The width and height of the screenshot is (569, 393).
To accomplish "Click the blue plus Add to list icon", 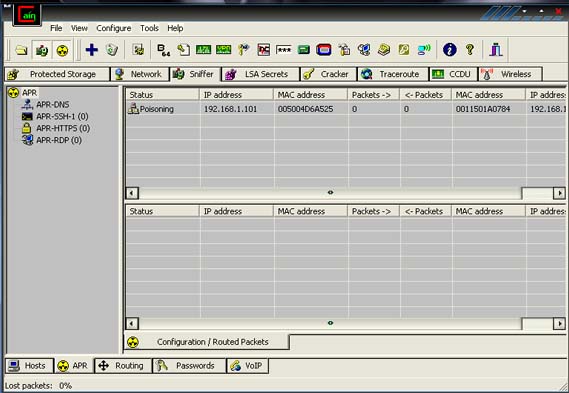I will [92, 50].
